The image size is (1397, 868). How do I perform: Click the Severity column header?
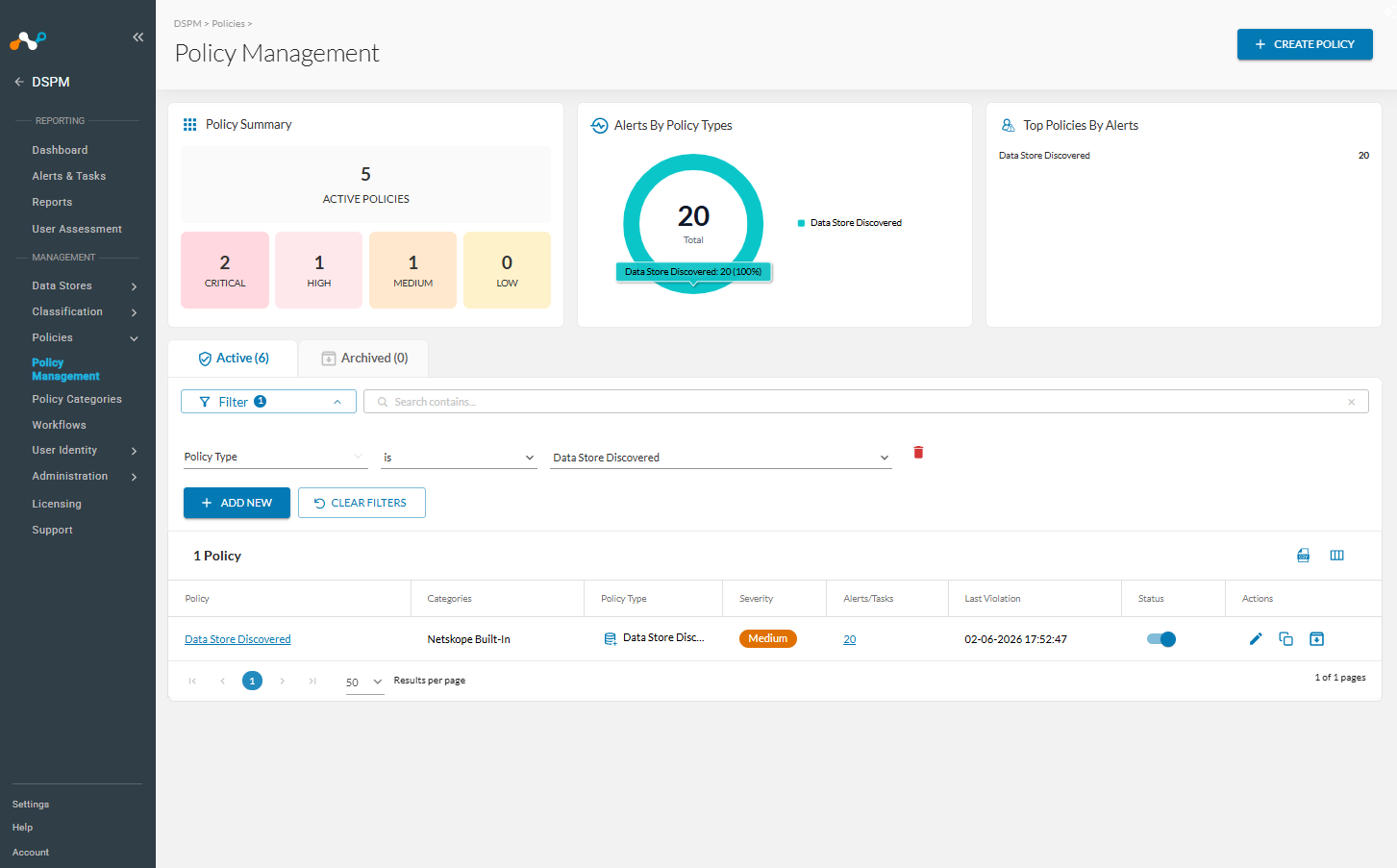point(756,599)
